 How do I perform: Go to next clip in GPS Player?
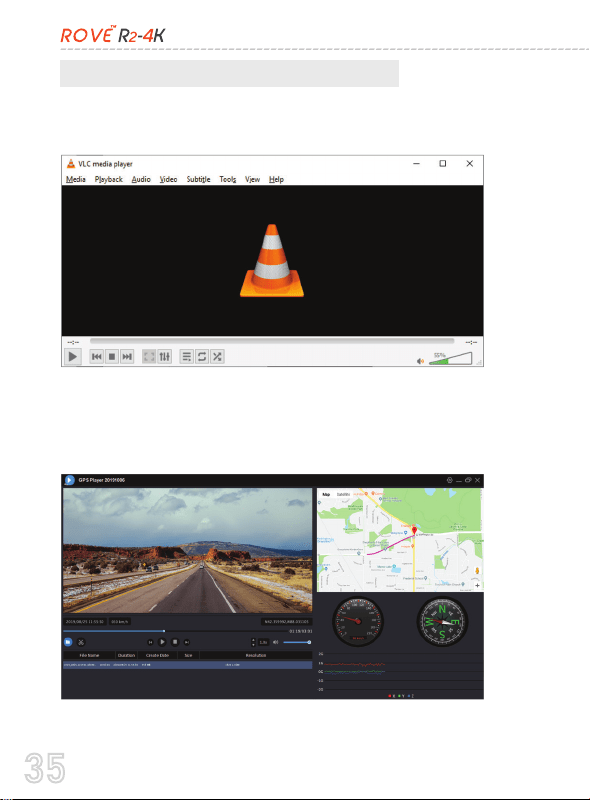pyautogui.click(x=187, y=642)
